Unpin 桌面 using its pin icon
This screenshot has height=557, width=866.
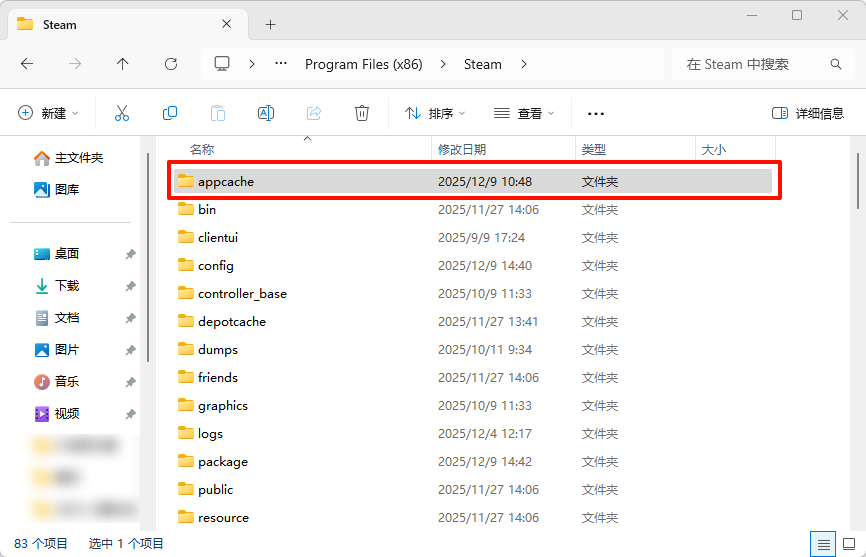[x=130, y=254]
